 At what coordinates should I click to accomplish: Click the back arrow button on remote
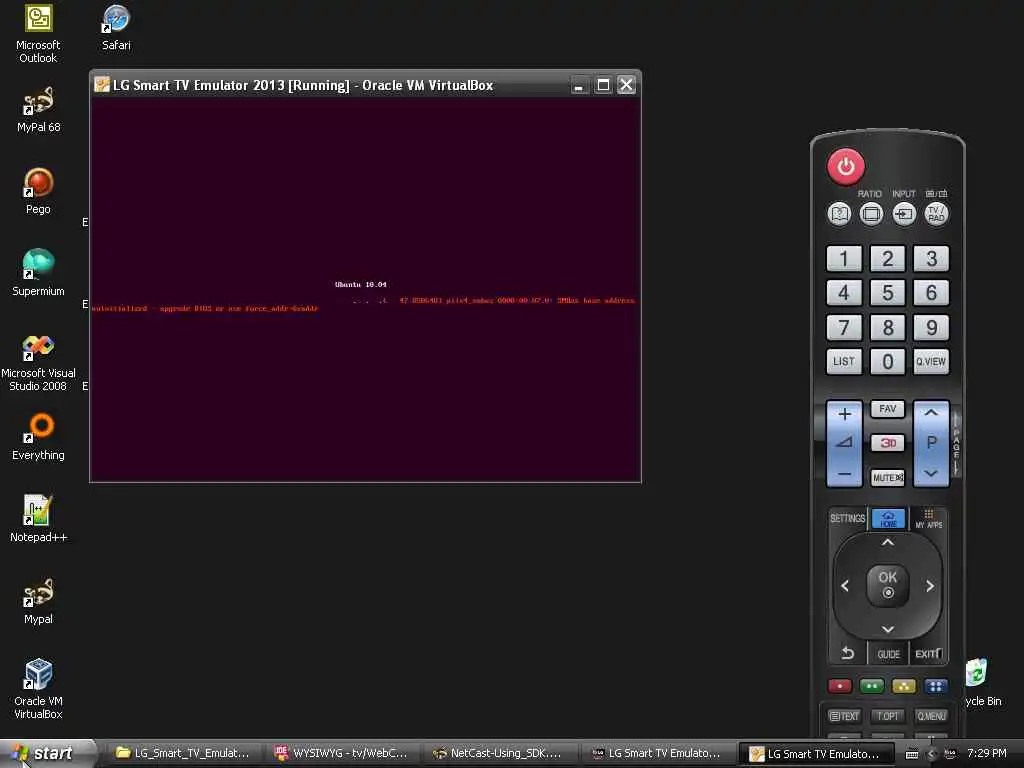point(847,653)
